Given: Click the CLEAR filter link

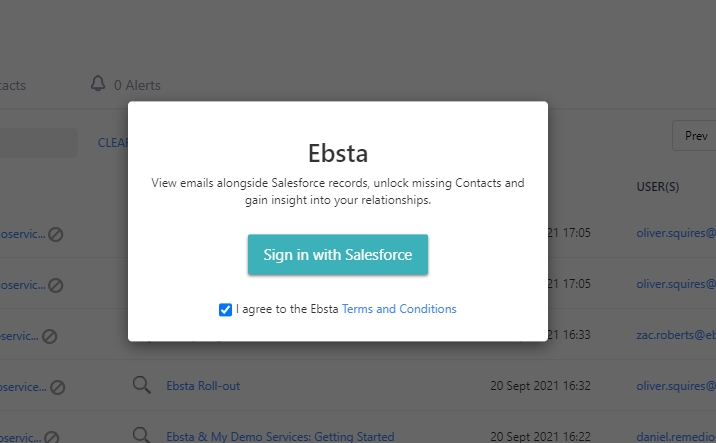Looking at the screenshot, I should point(112,143).
